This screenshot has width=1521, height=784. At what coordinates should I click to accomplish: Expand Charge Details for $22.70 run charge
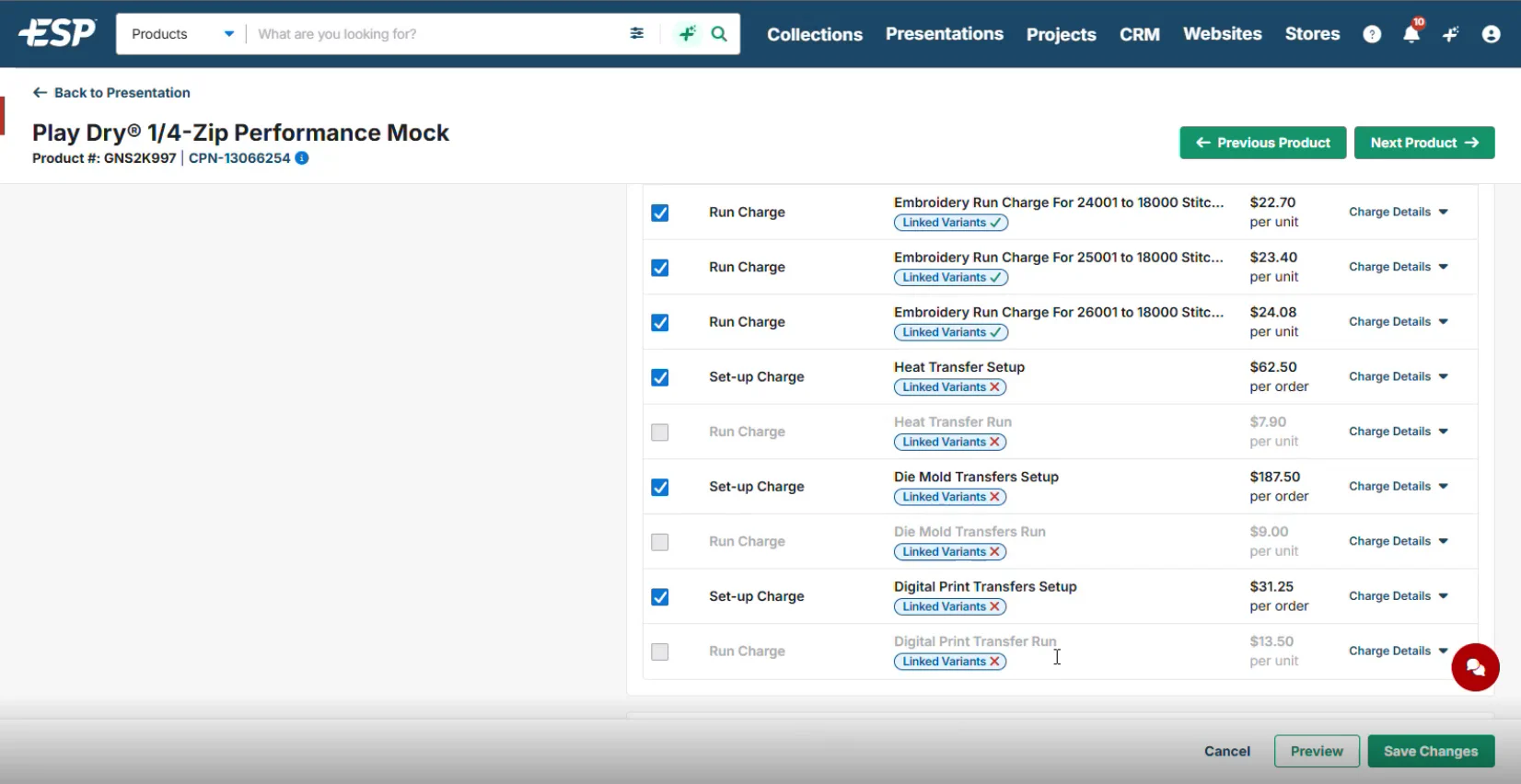(x=1398, y=212)
